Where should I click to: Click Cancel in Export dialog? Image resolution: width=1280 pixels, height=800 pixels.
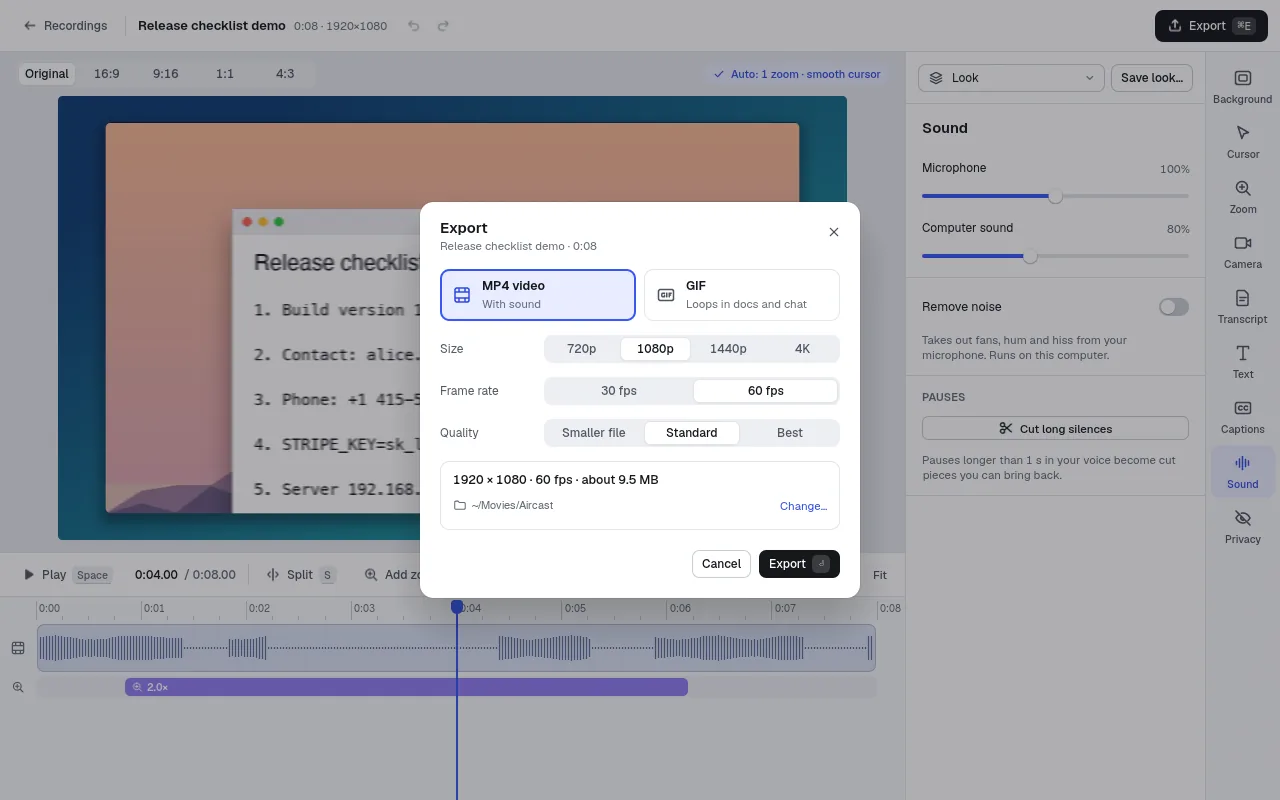(721, 564)
